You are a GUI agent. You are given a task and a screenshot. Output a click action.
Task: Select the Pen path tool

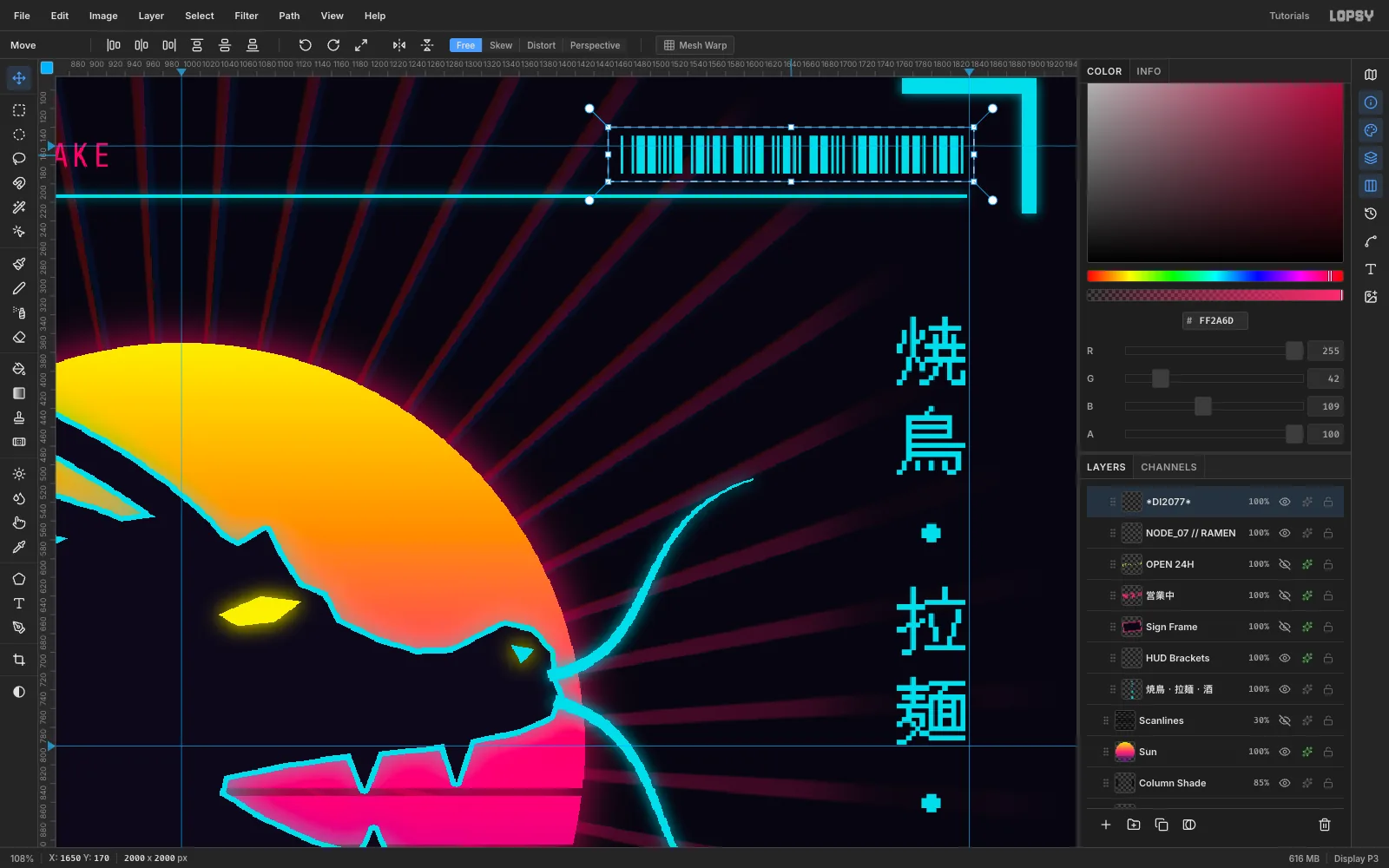click(19, 628)
